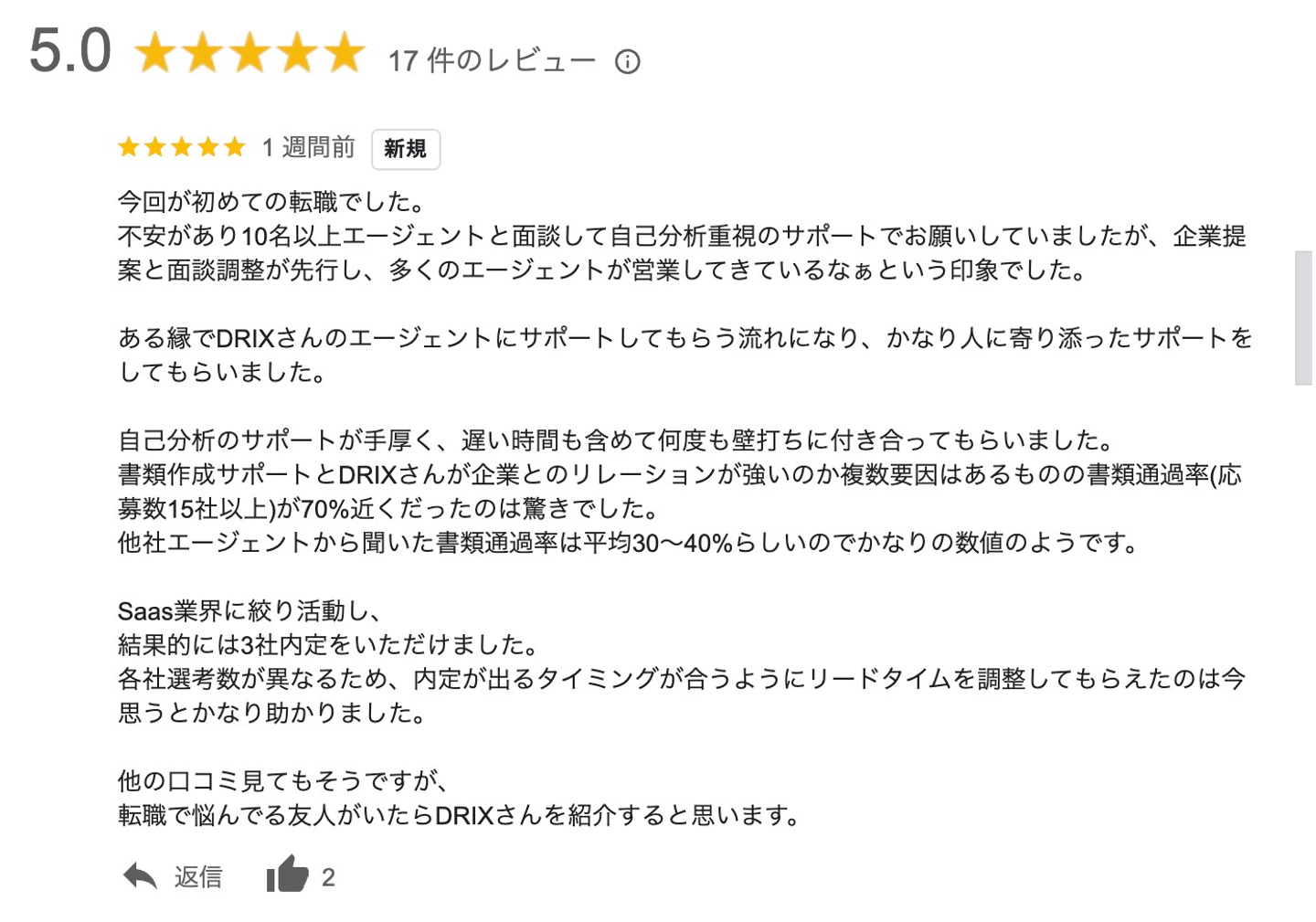Click the sentence 結果的には3社内定をいただけました
Screen dimensions: 1316x922
[x=327, y=645]
